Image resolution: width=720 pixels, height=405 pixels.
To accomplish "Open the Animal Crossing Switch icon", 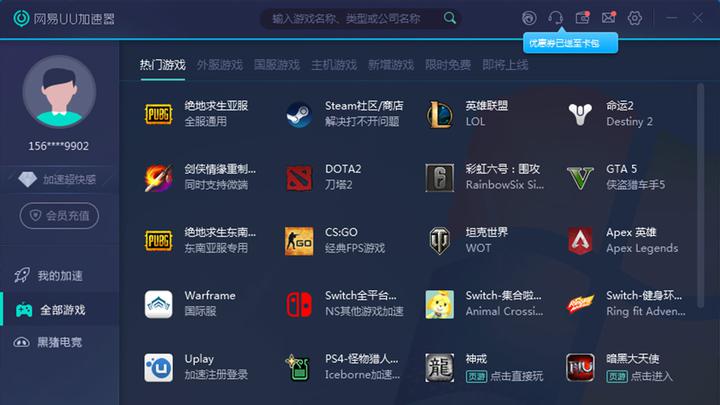I will click(439, 304).
